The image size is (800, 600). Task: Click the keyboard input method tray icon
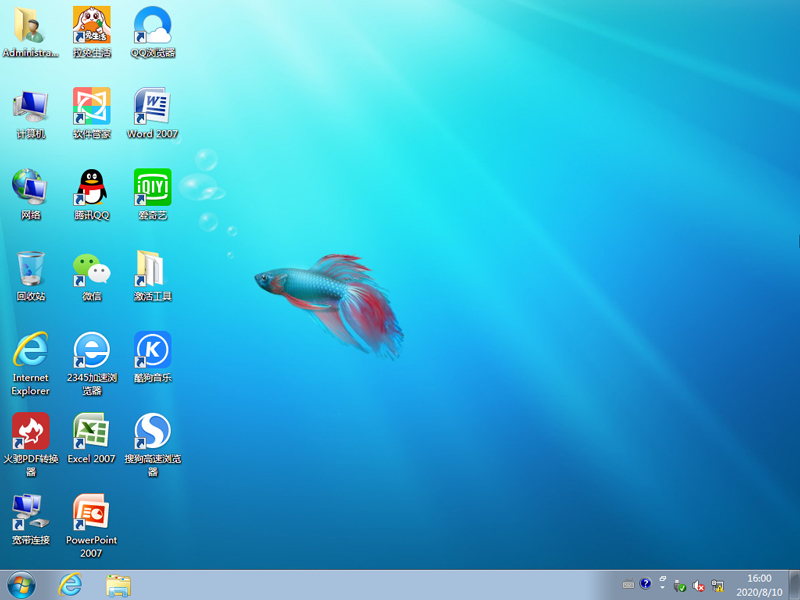(629, 585)
